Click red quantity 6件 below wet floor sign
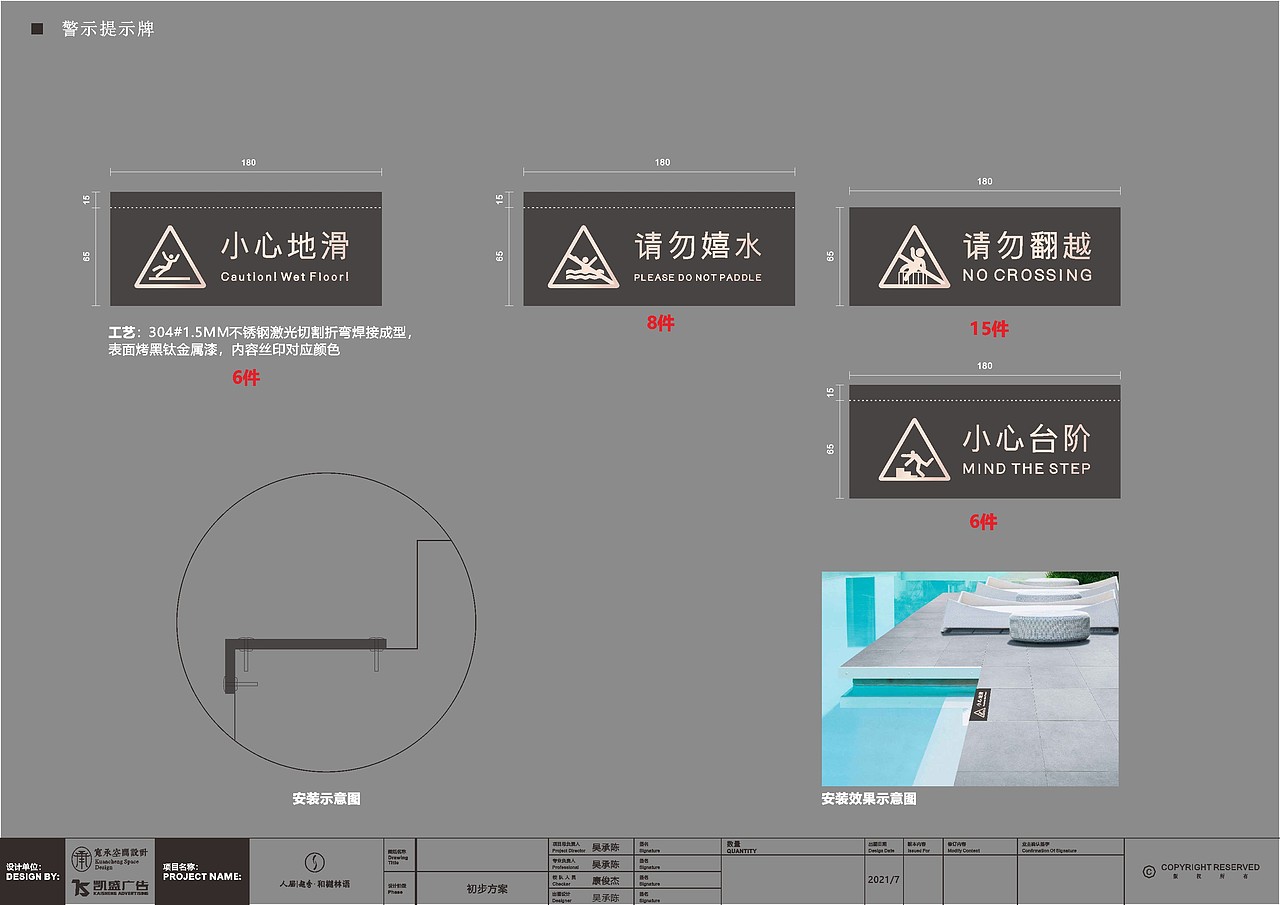1280x905 pixels. [x=246, y=378]
